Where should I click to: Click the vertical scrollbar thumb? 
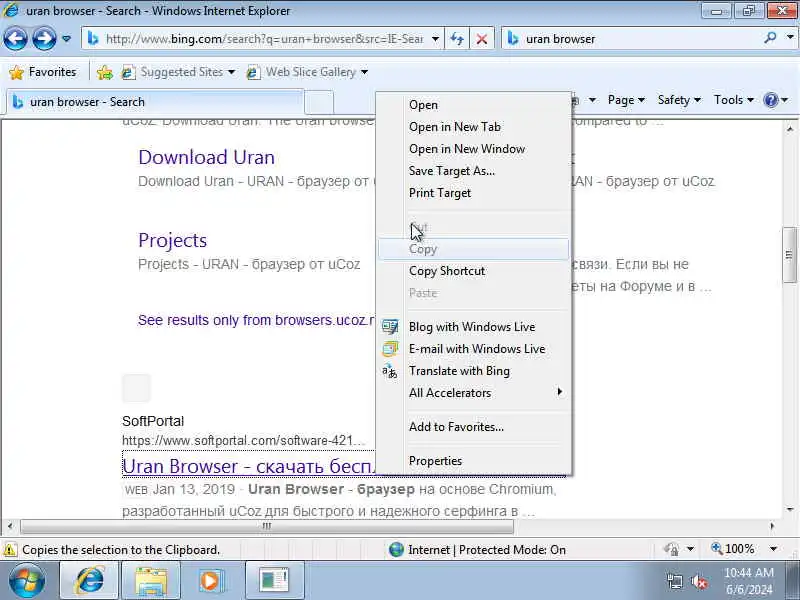[x=789, y=255]
